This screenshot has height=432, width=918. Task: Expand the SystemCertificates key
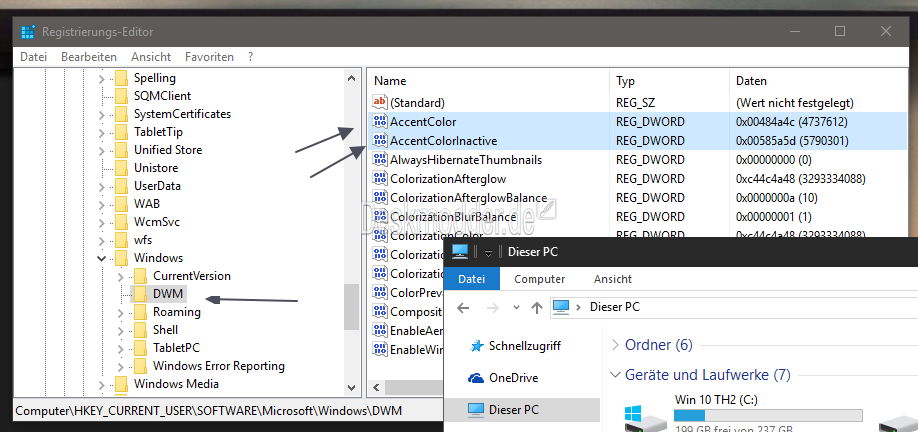pos(102,114)
